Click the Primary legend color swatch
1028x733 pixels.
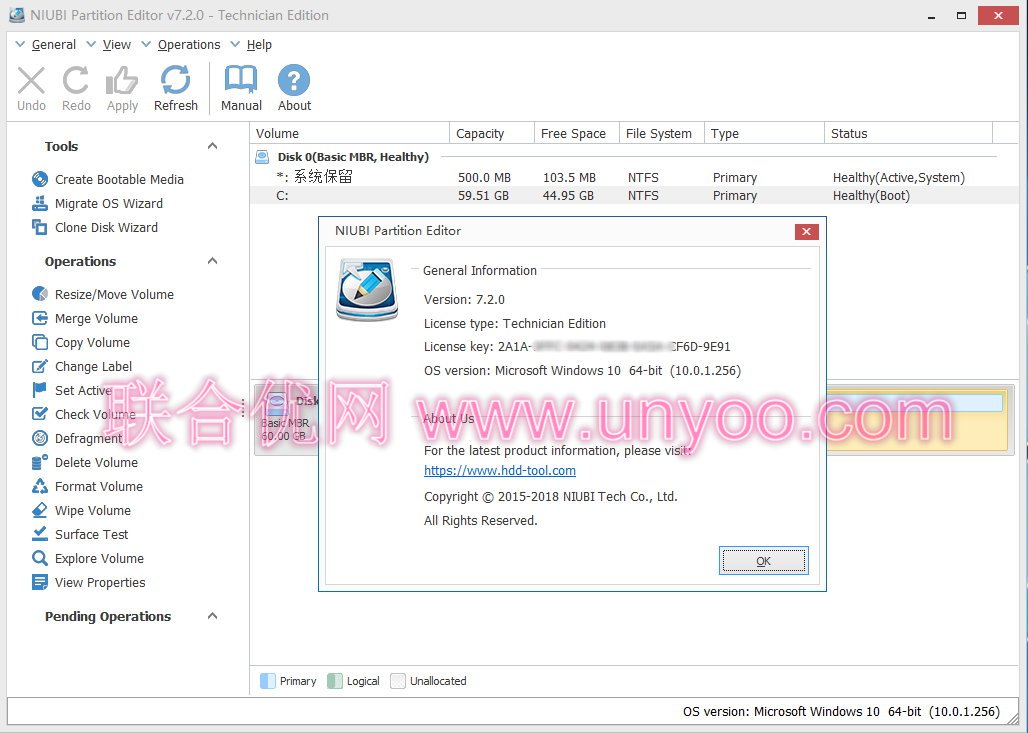pos(267,681)
